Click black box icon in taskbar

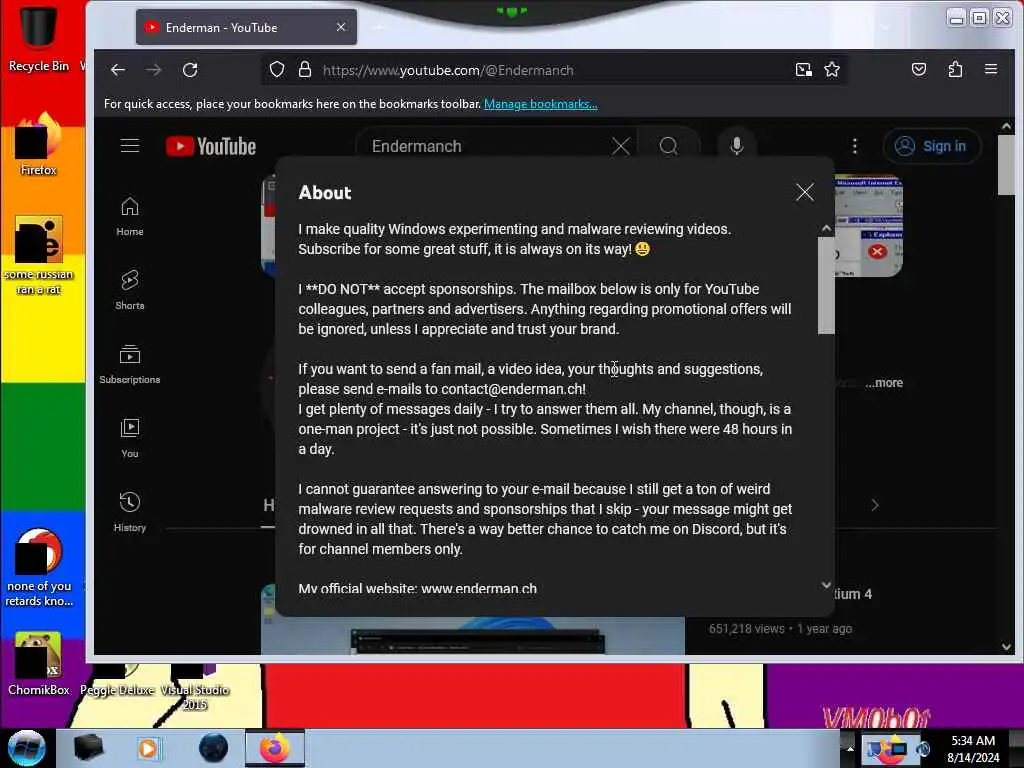88,748
